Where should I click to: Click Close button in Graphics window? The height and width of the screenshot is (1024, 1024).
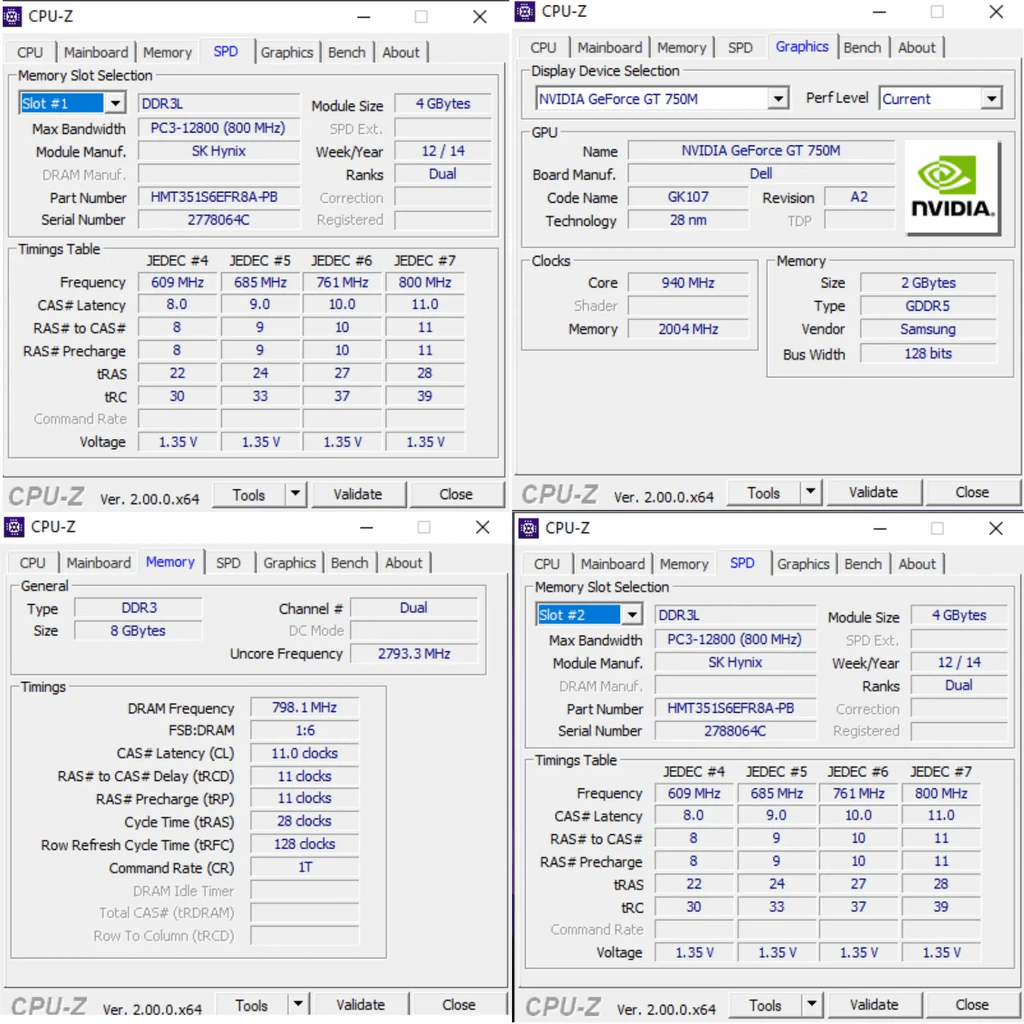972,492
